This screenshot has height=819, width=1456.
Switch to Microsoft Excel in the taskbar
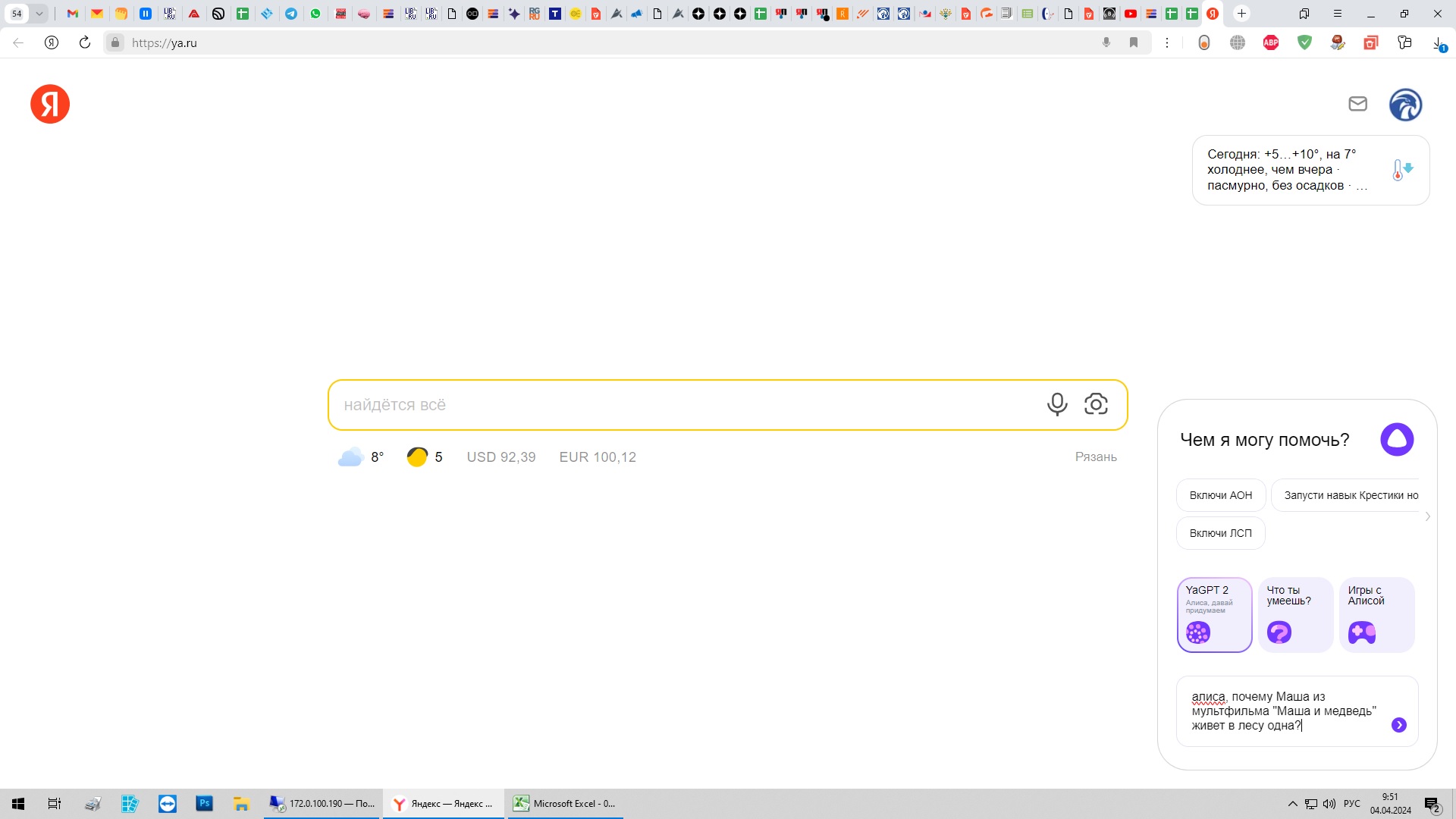point(565,804)
